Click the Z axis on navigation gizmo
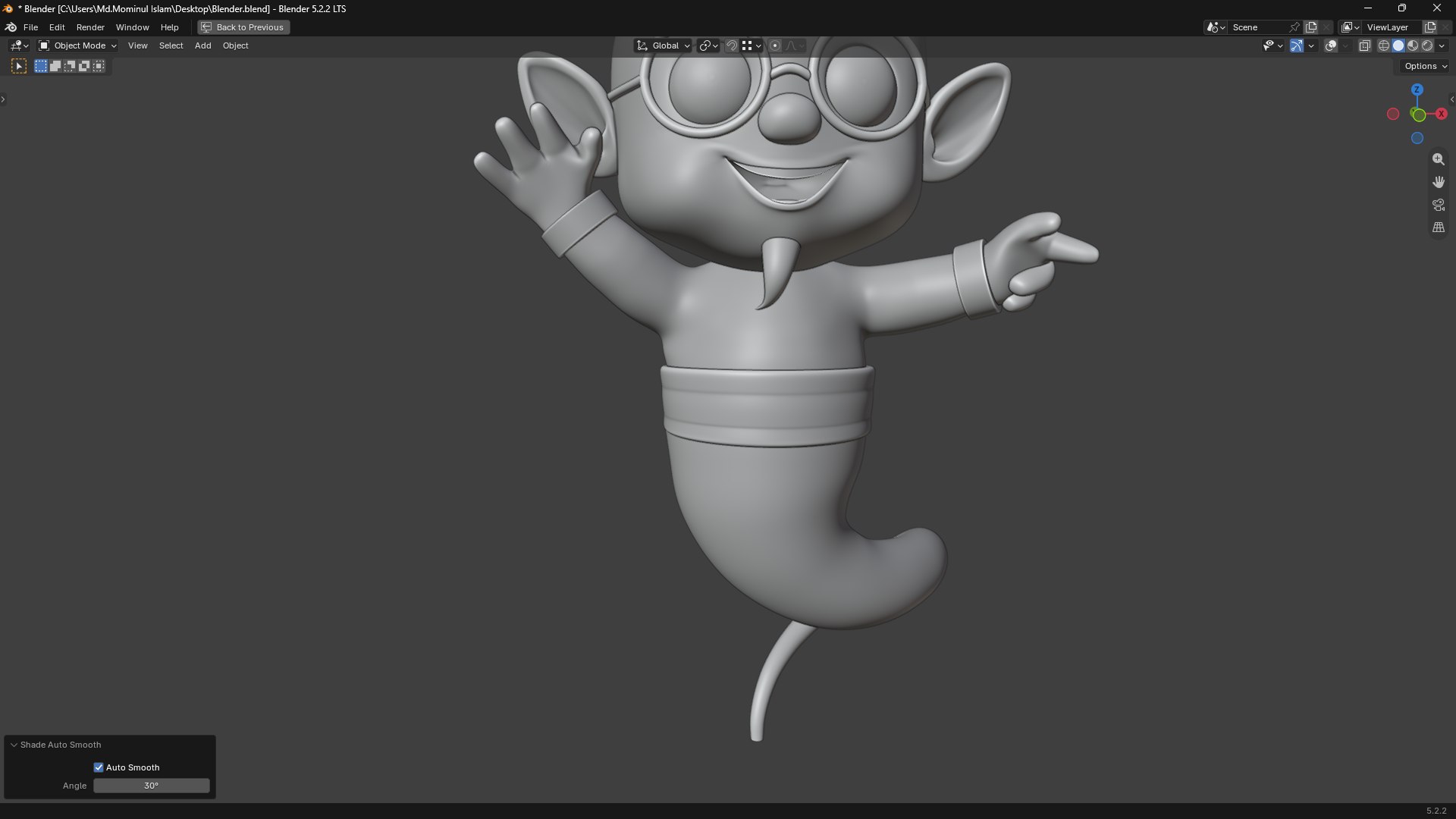Screen dimensions: 1456x819 tap(1417, 89)
